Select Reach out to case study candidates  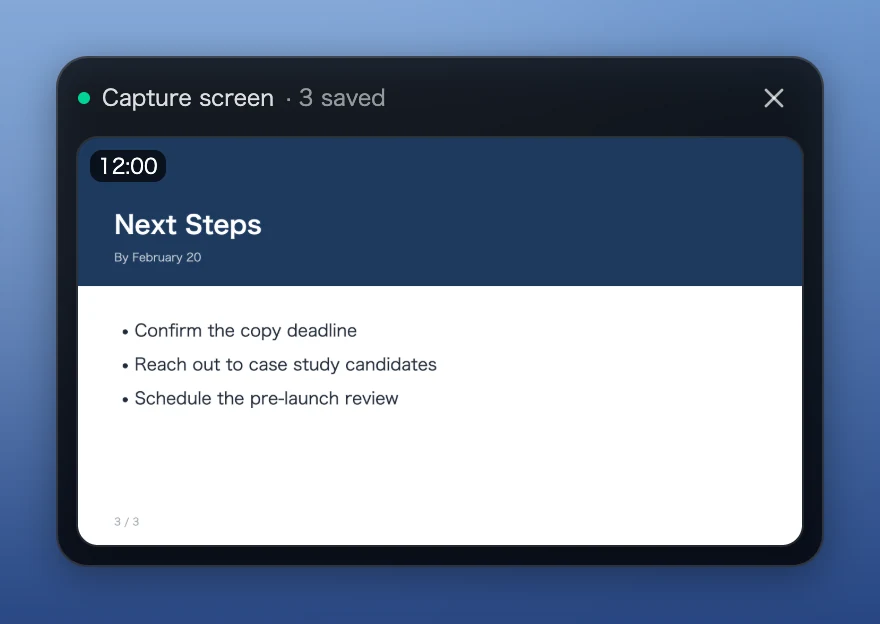[285, 364]
